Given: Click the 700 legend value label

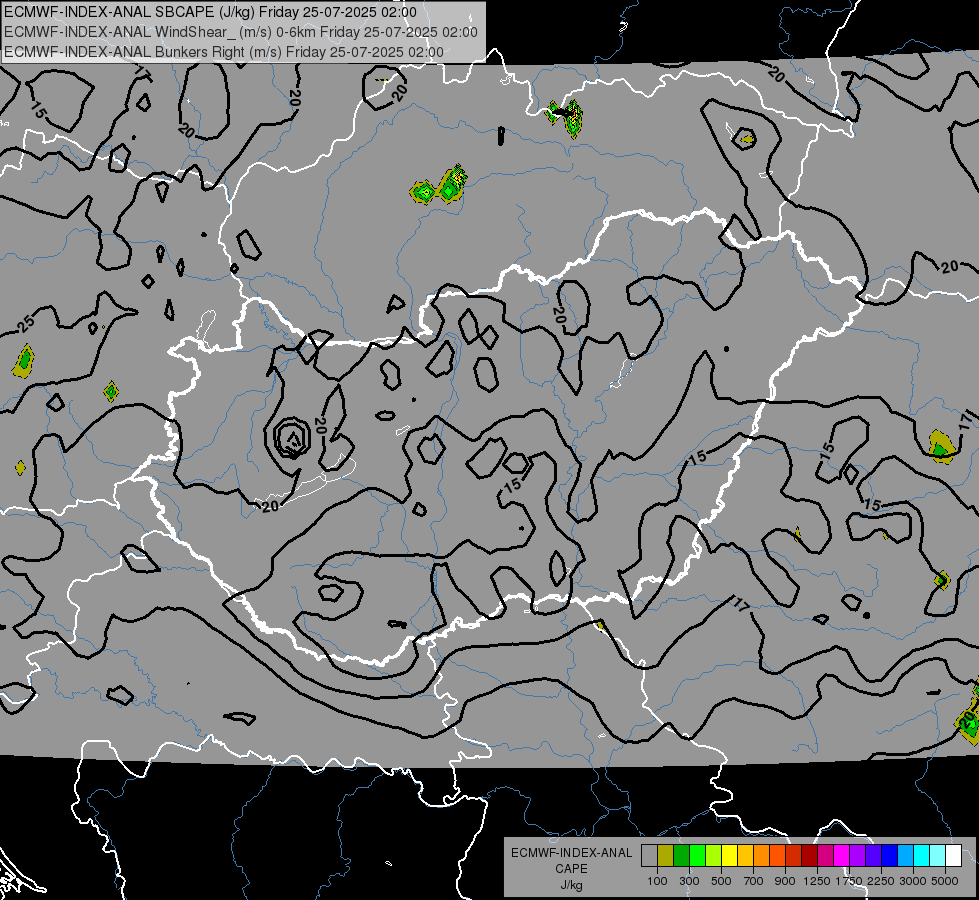Looking at the screenshot, I should click(x=754, y=881).
